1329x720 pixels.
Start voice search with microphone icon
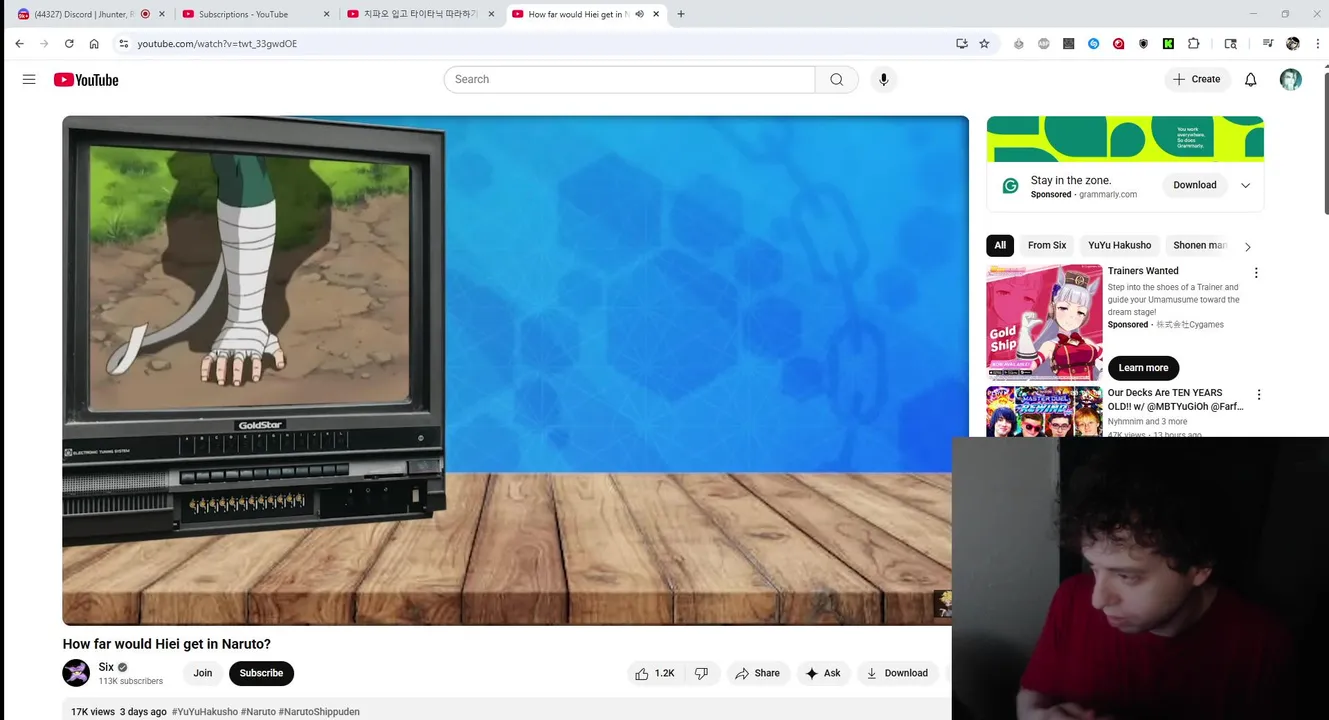click(883, 79)
